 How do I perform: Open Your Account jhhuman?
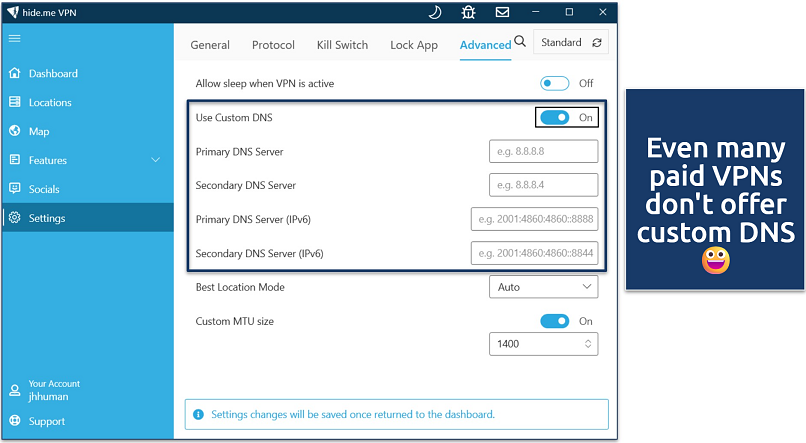pyautogui.click(x=54, y=390)
